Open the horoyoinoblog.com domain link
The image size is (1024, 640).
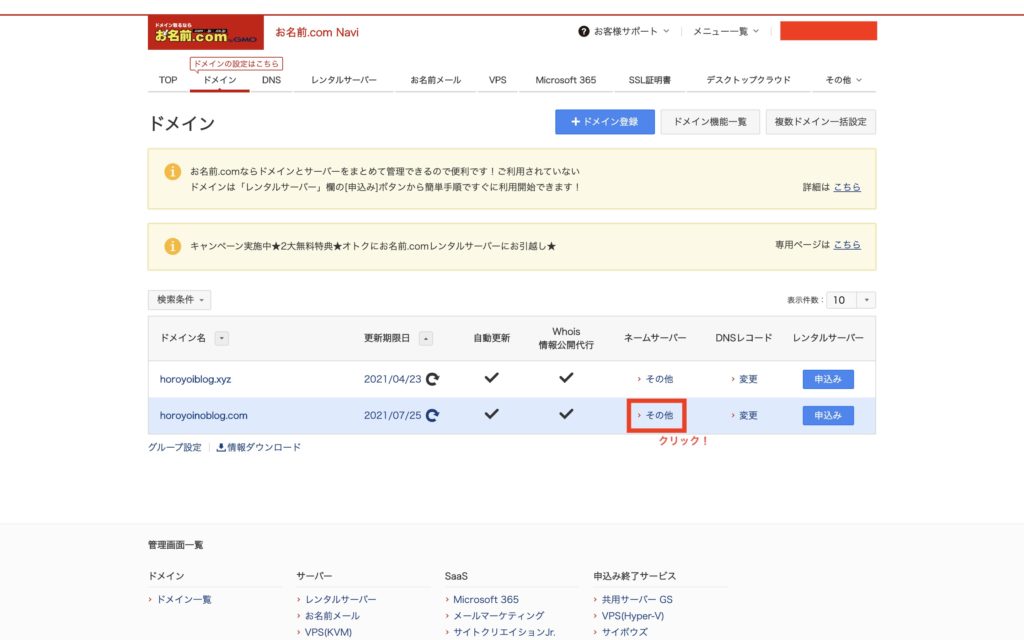204,415
